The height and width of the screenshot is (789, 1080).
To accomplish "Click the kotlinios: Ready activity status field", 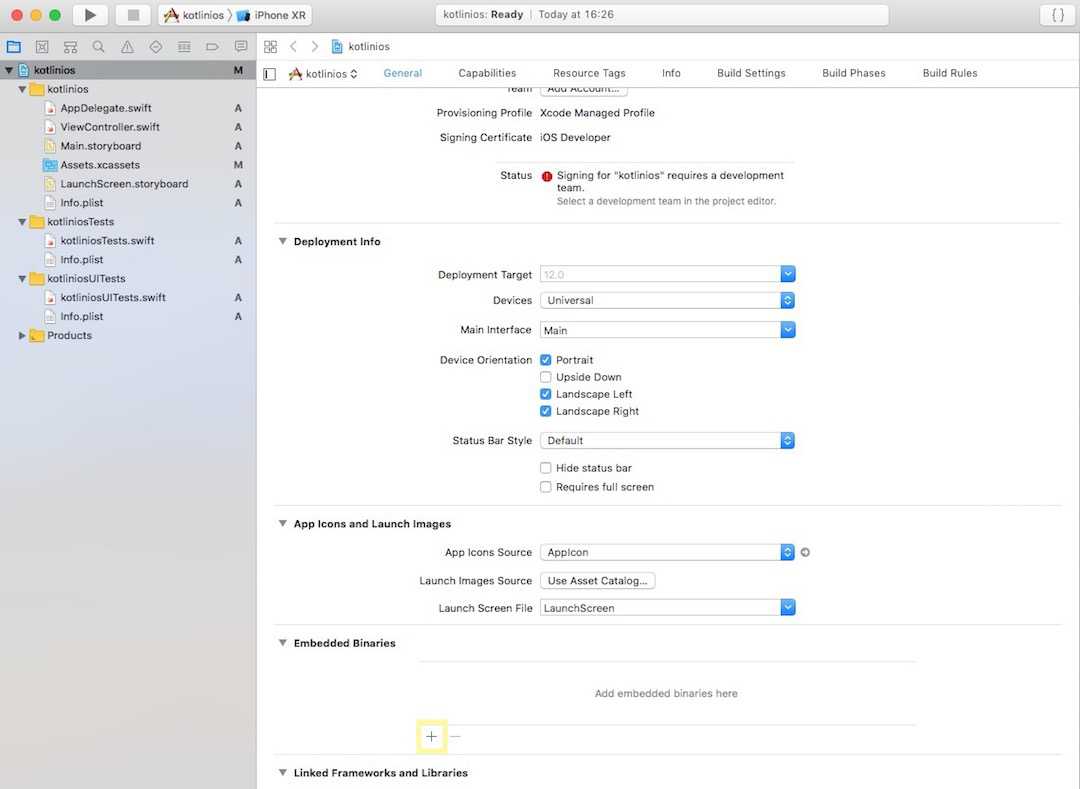I will pyautogui.click(x=662, y=14).
